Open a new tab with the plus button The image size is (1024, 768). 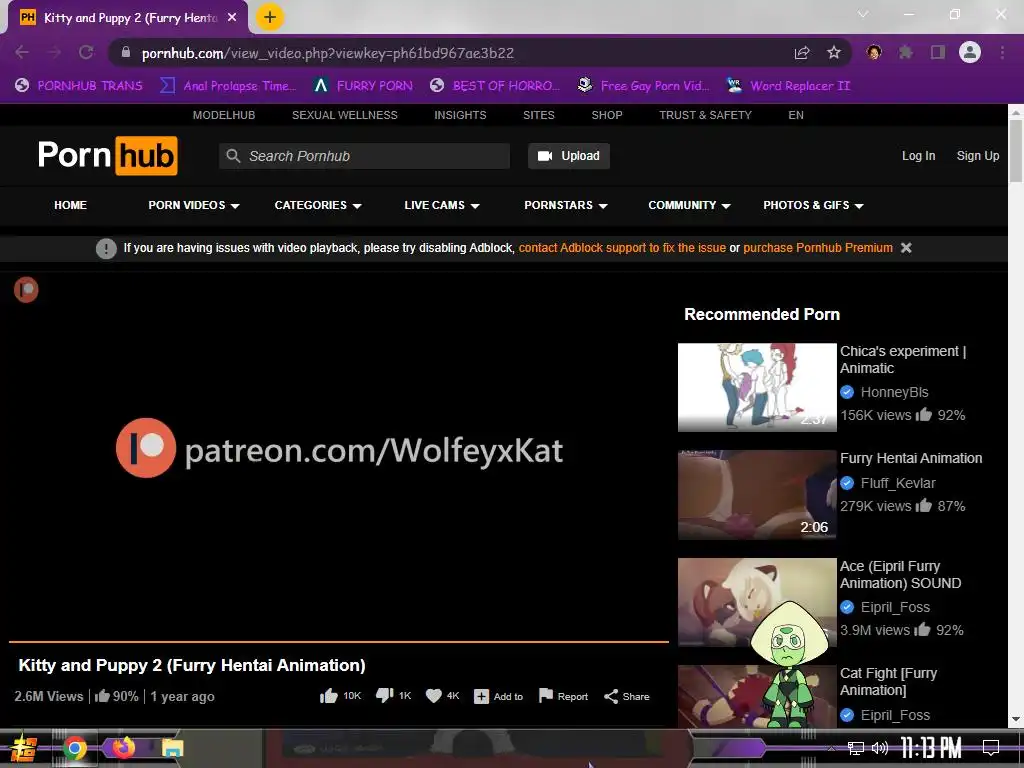[270, 17]
